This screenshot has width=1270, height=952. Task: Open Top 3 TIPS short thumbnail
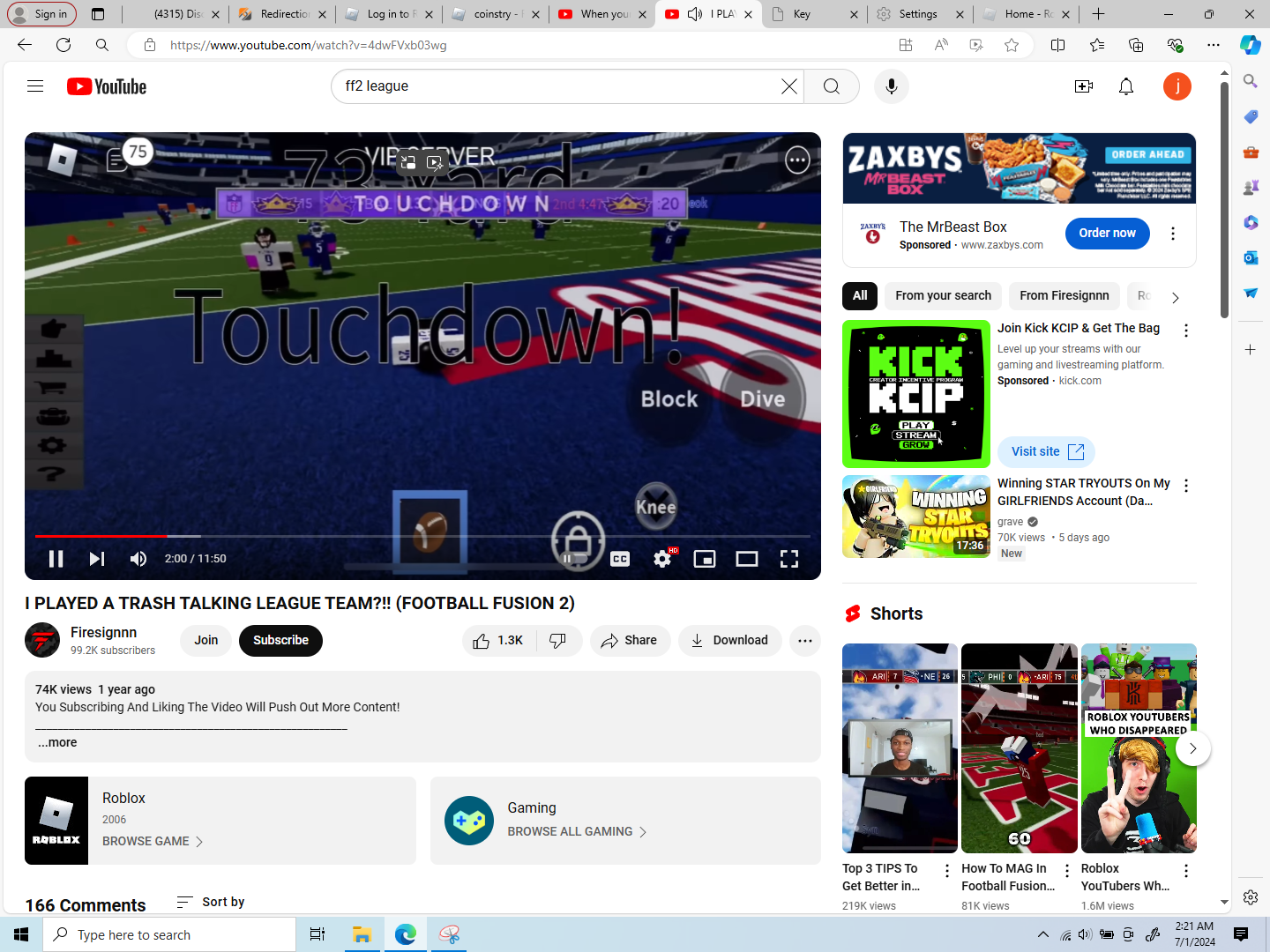pyautogui.click(x=900, y=748)
